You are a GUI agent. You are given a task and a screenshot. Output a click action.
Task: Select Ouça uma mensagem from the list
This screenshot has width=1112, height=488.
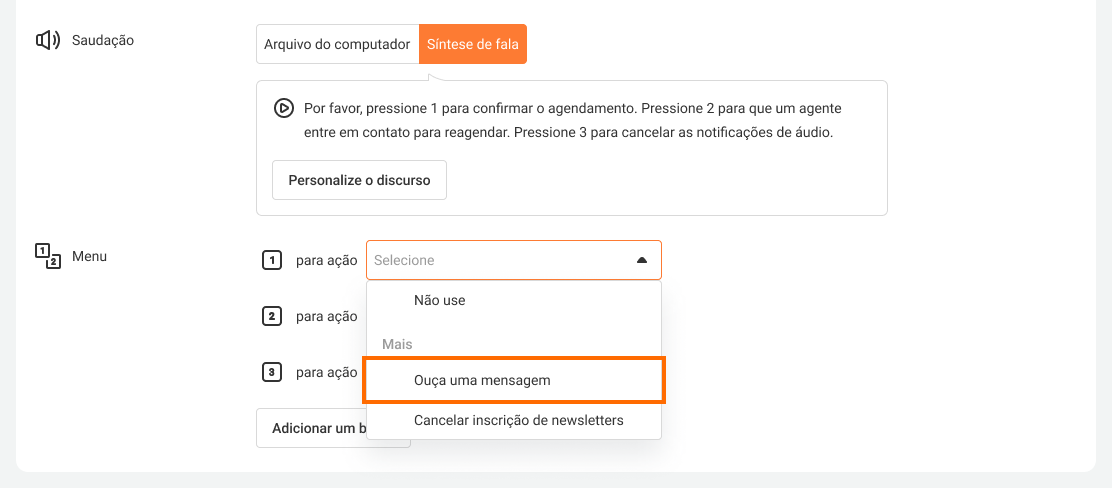coord(482,381)
